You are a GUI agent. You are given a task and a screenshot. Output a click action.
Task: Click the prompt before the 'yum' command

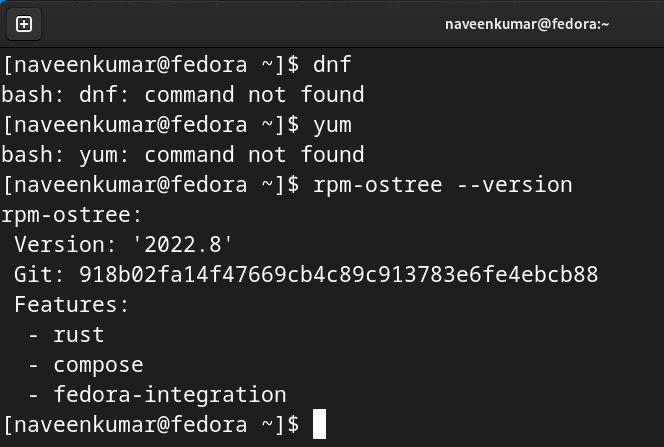150,125
